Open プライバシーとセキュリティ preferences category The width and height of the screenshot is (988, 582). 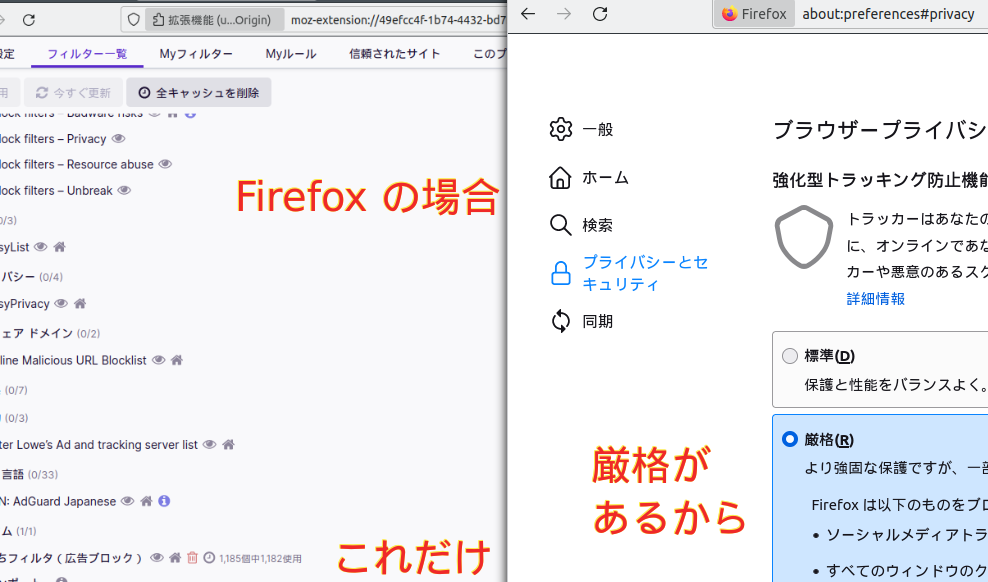tap(629, 273)
